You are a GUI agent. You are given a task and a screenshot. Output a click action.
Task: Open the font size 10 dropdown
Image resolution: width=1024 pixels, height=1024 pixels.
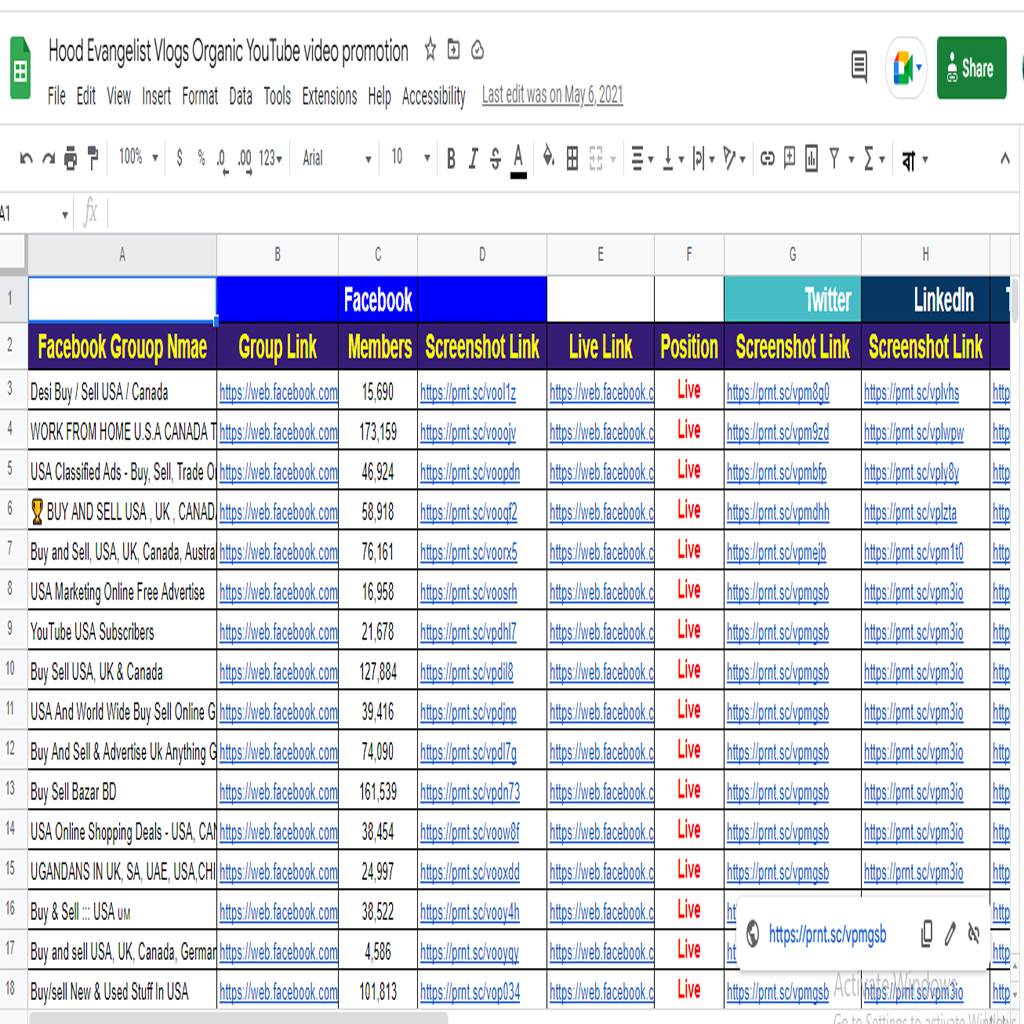click(x=410, y=157)
